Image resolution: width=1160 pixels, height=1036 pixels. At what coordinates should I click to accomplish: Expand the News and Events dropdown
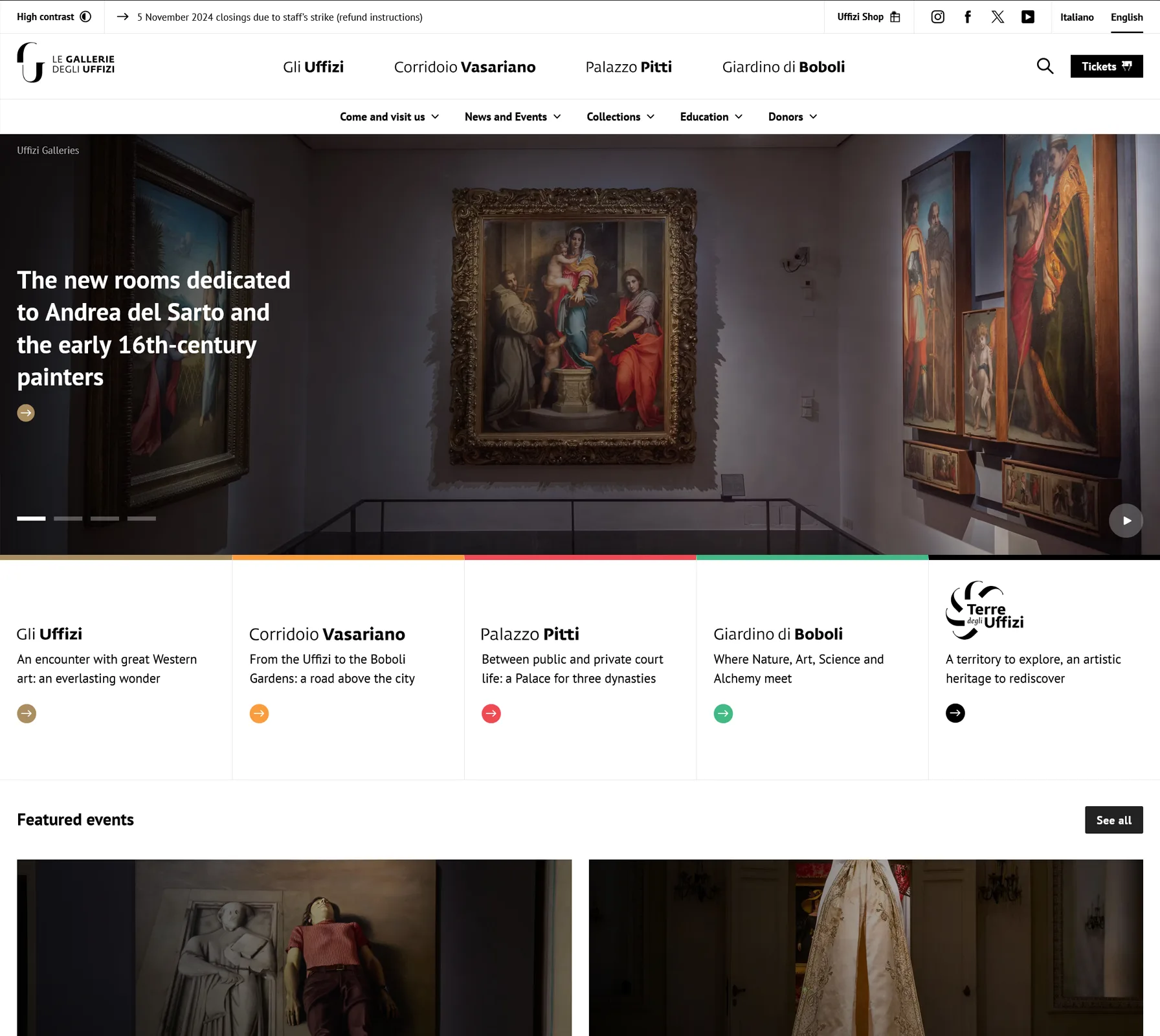(x=513, y=117)
